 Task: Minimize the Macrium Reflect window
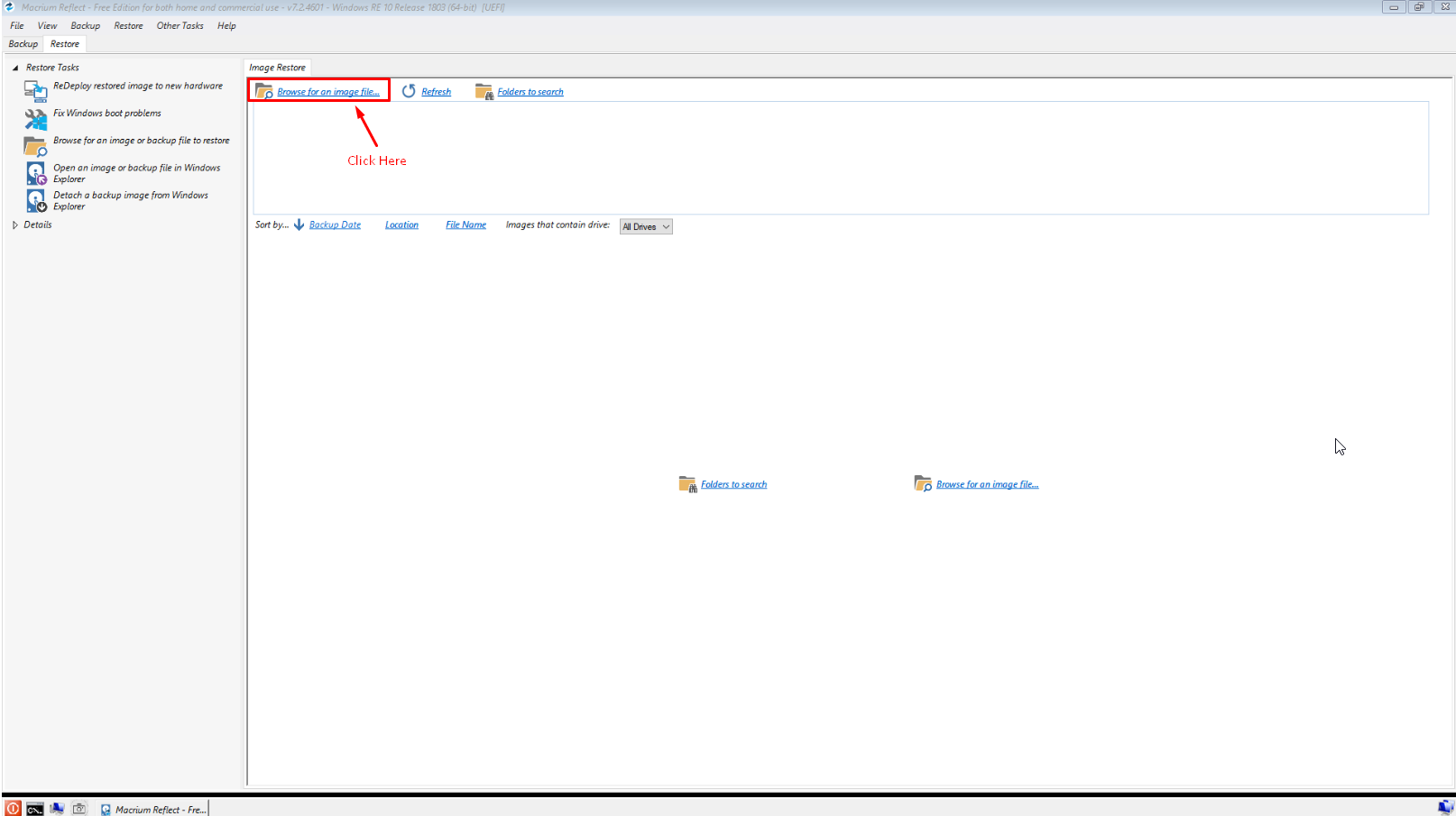(1394, 7)
